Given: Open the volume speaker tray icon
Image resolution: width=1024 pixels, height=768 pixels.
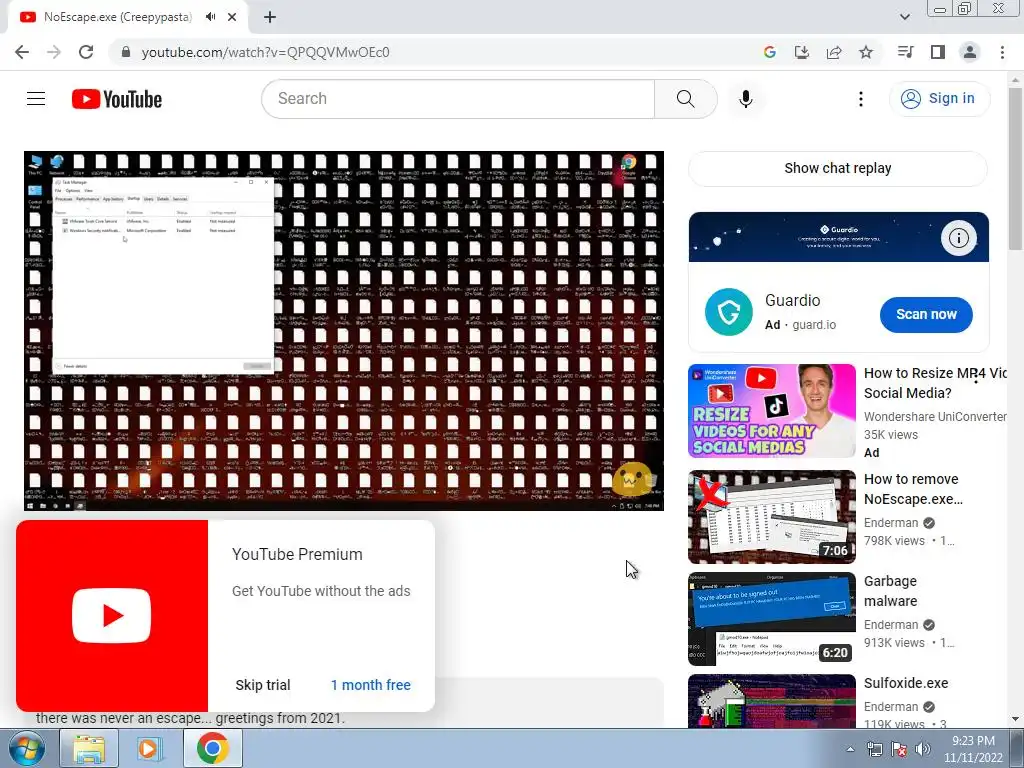Looking at the screenshot, I should pyautogui.click(x=923, y=750).
